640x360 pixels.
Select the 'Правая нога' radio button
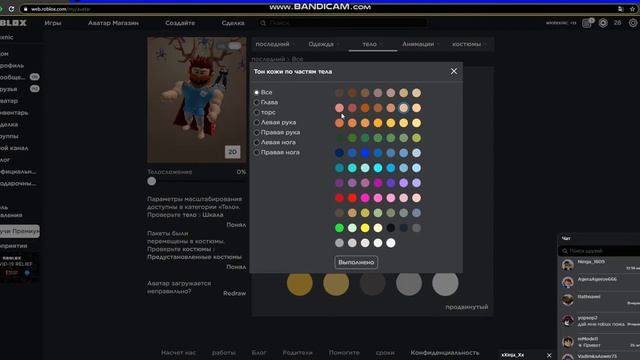[256, 152]
